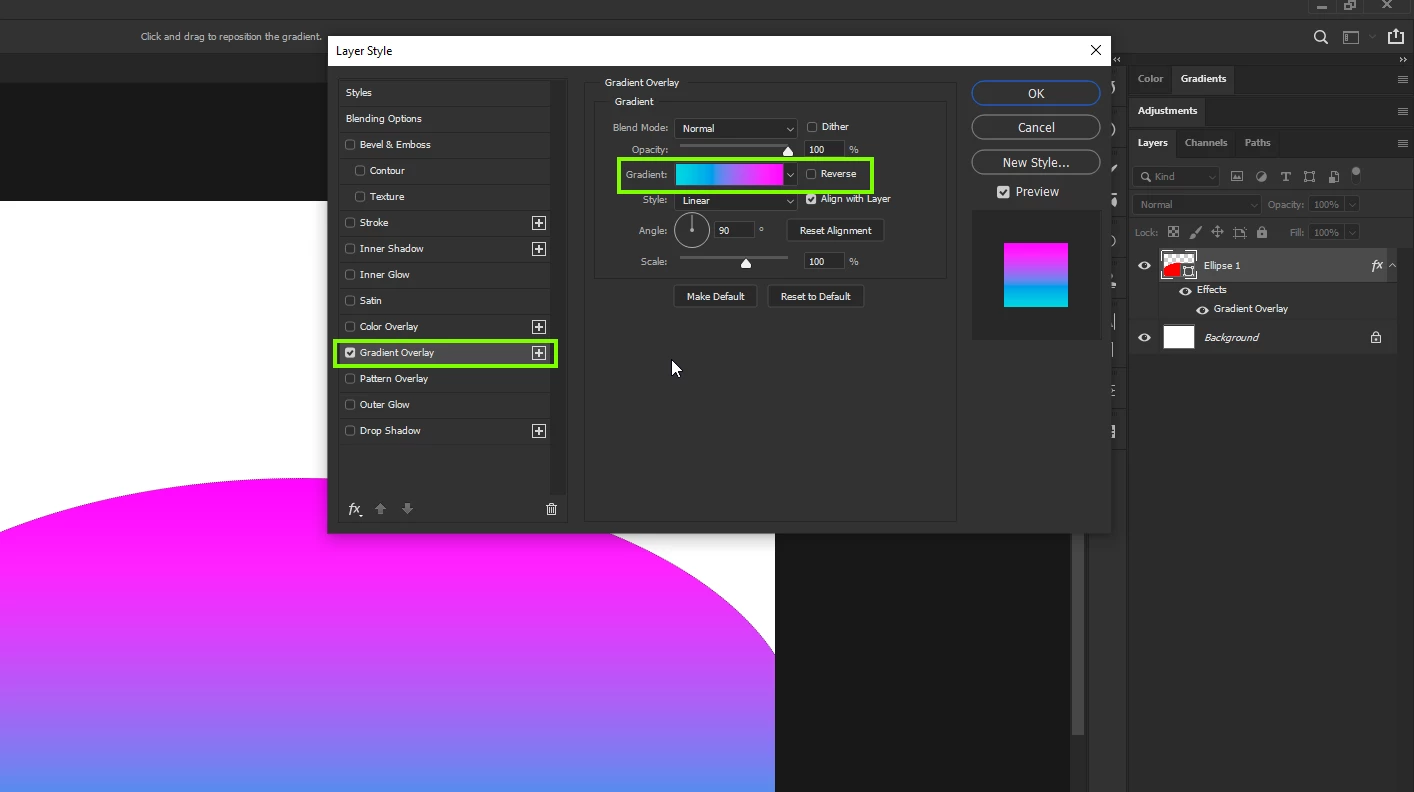Open the Adjustments panel hamburger menu
The width and height of the screenshot is (1414, 792).
point(1402,111)
